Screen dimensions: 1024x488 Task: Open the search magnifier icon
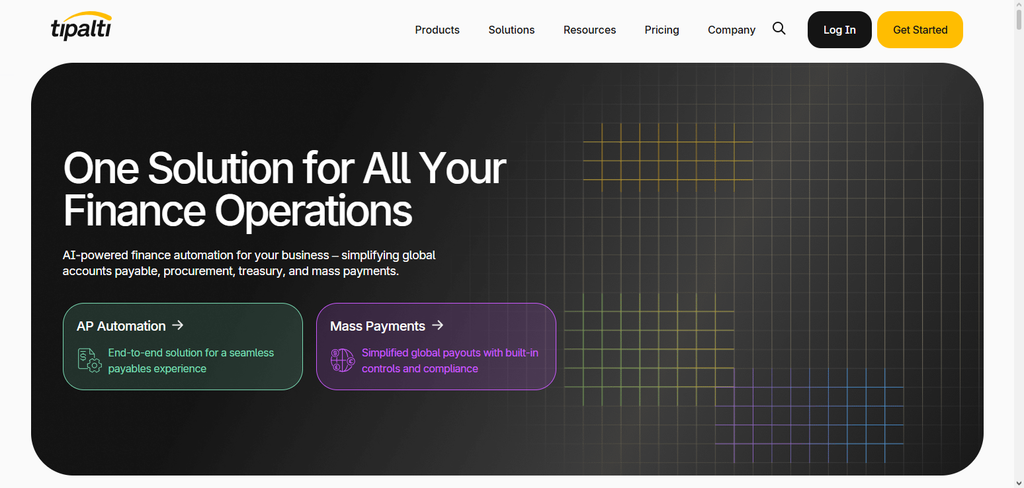(x=778, y=28)
